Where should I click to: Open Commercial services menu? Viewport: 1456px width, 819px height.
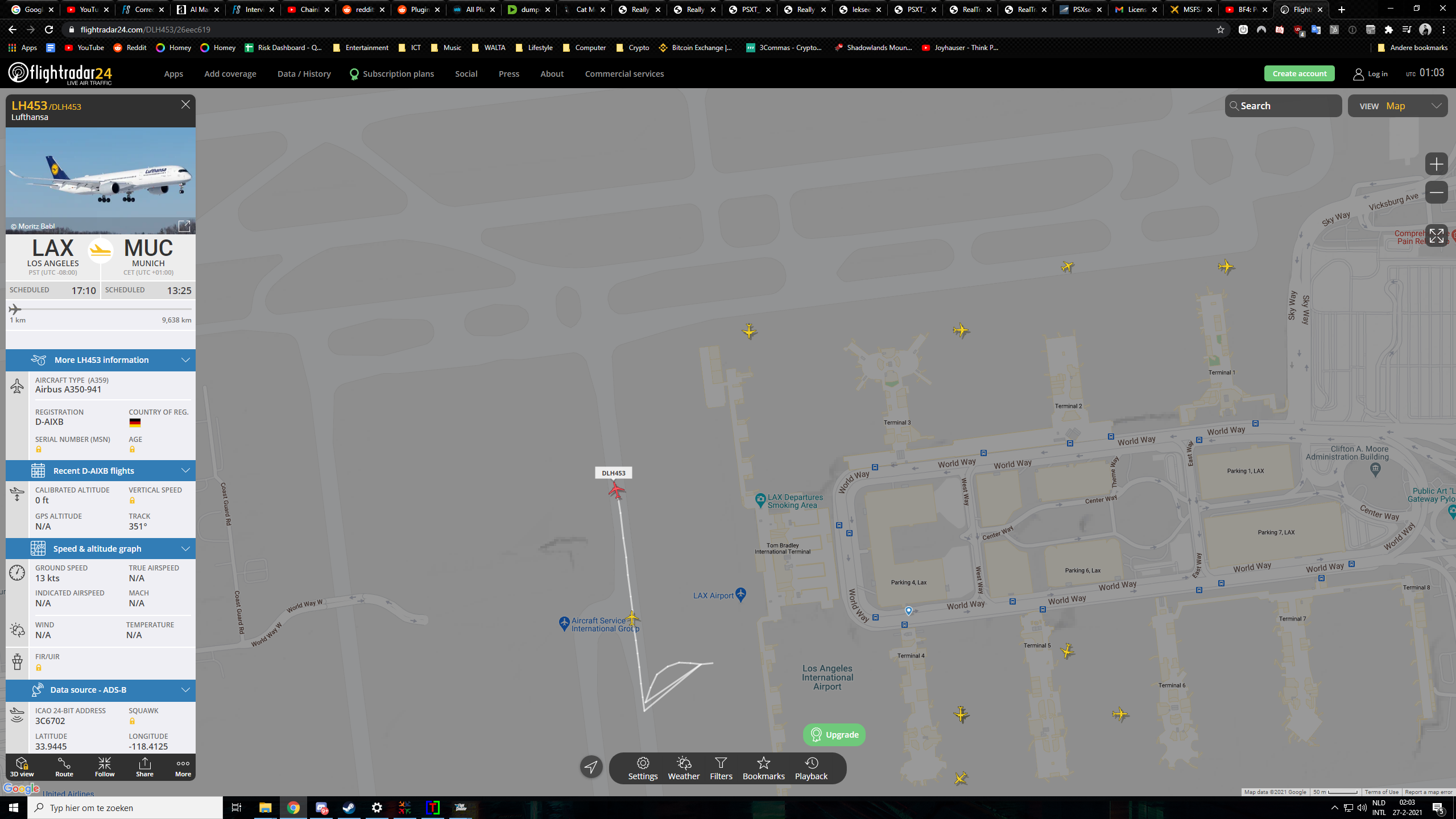pos(624,74)
